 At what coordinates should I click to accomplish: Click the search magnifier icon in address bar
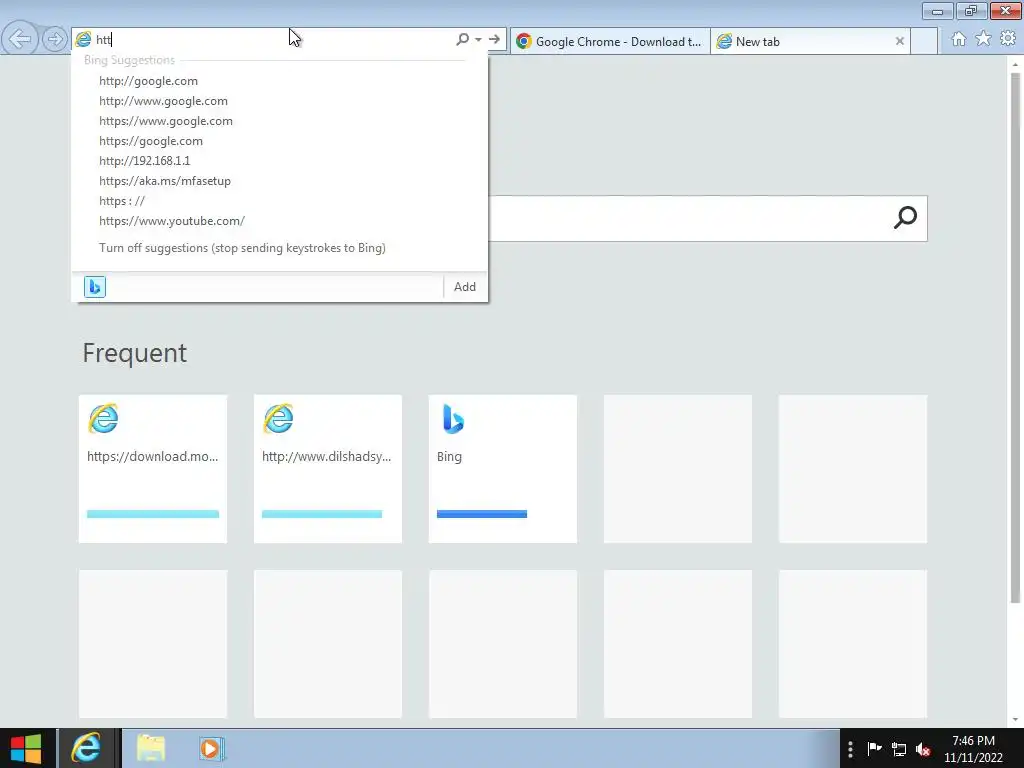462,40
